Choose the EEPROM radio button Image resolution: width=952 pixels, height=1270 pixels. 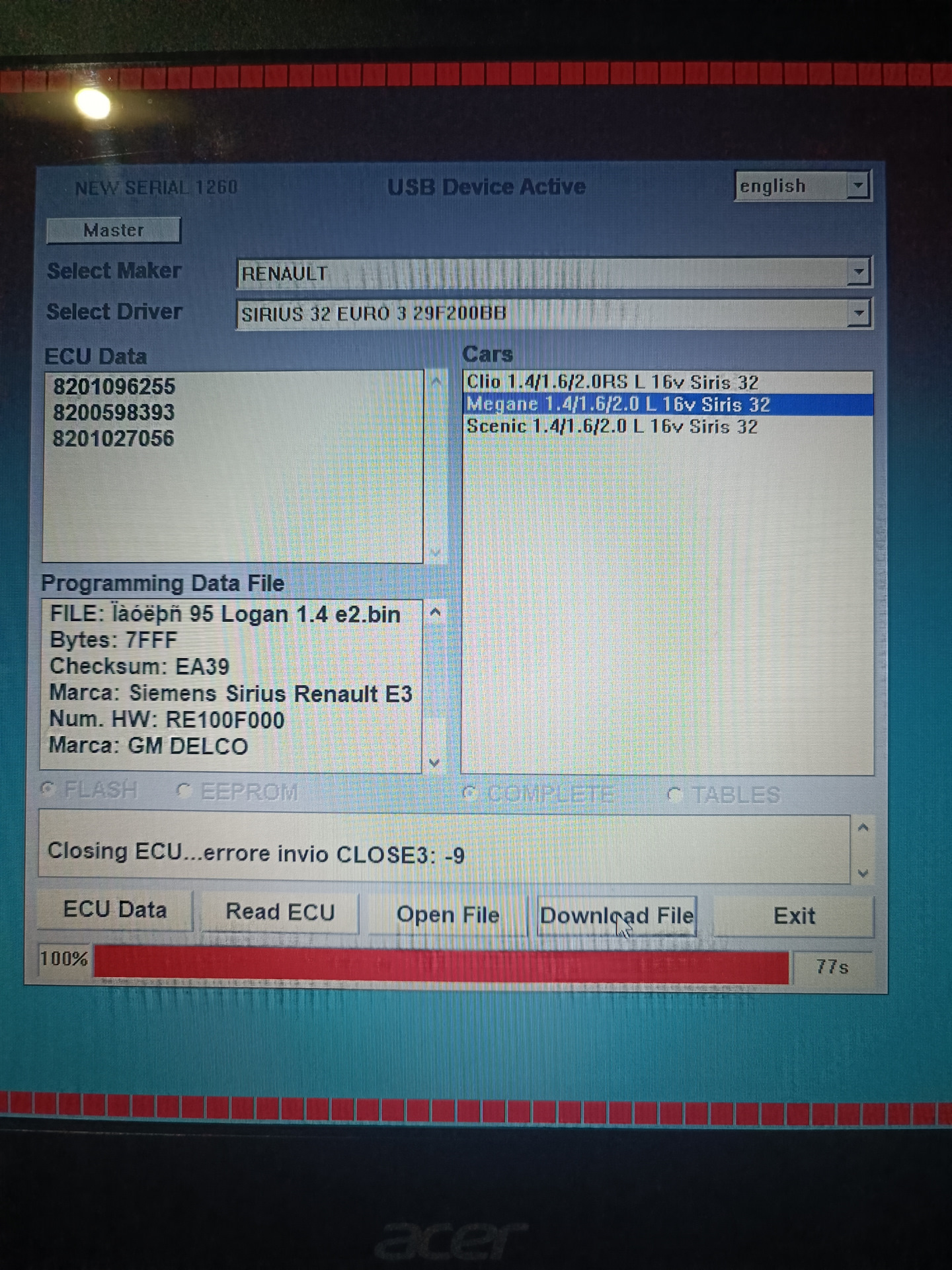[x=184, y=790]
